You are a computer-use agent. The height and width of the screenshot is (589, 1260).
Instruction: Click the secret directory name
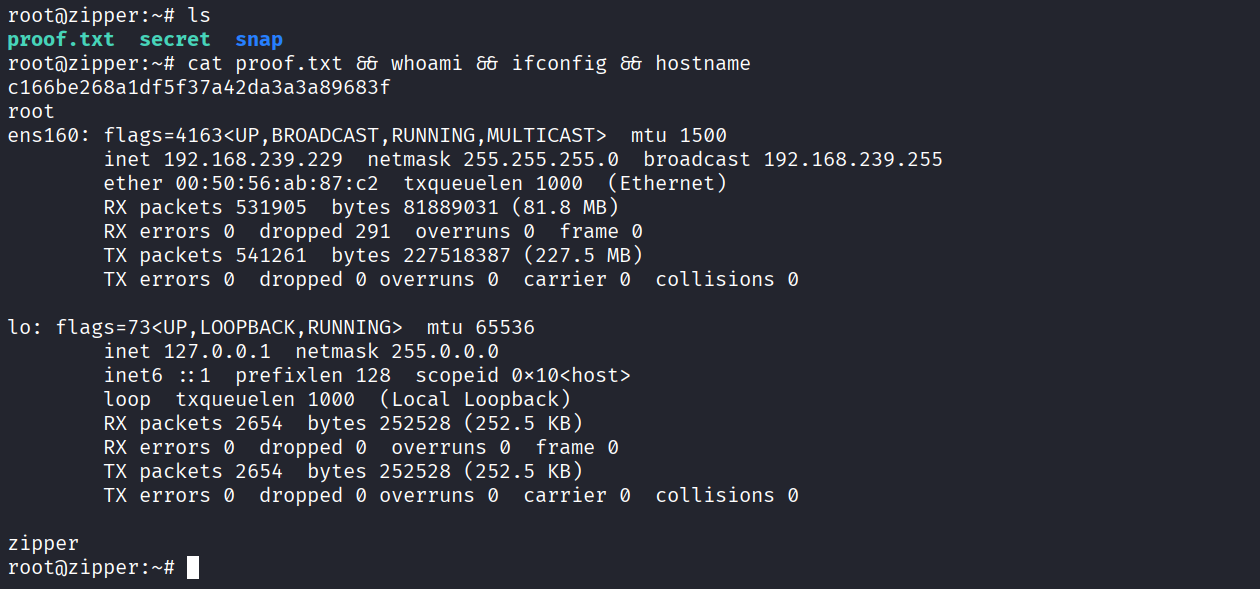175,40
